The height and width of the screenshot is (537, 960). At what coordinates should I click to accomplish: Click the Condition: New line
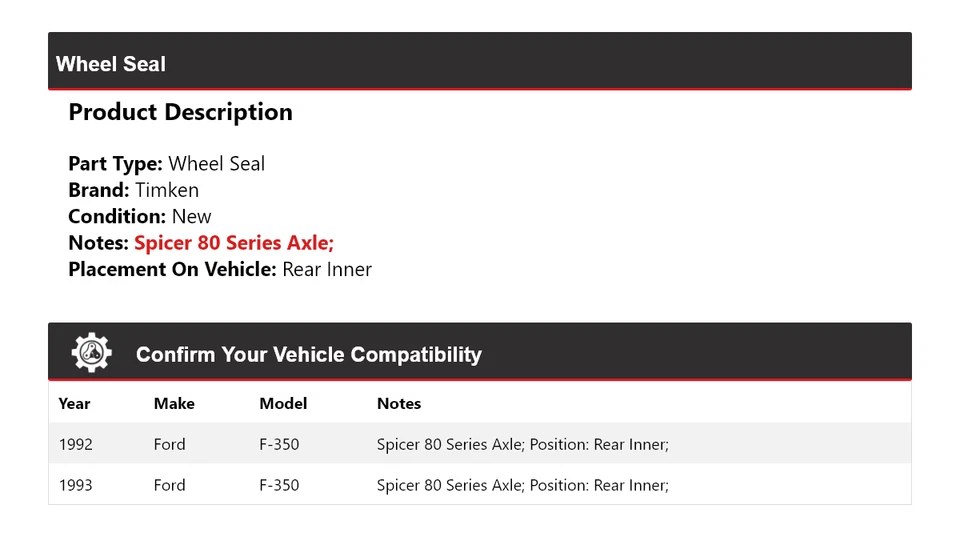[140, 216]
